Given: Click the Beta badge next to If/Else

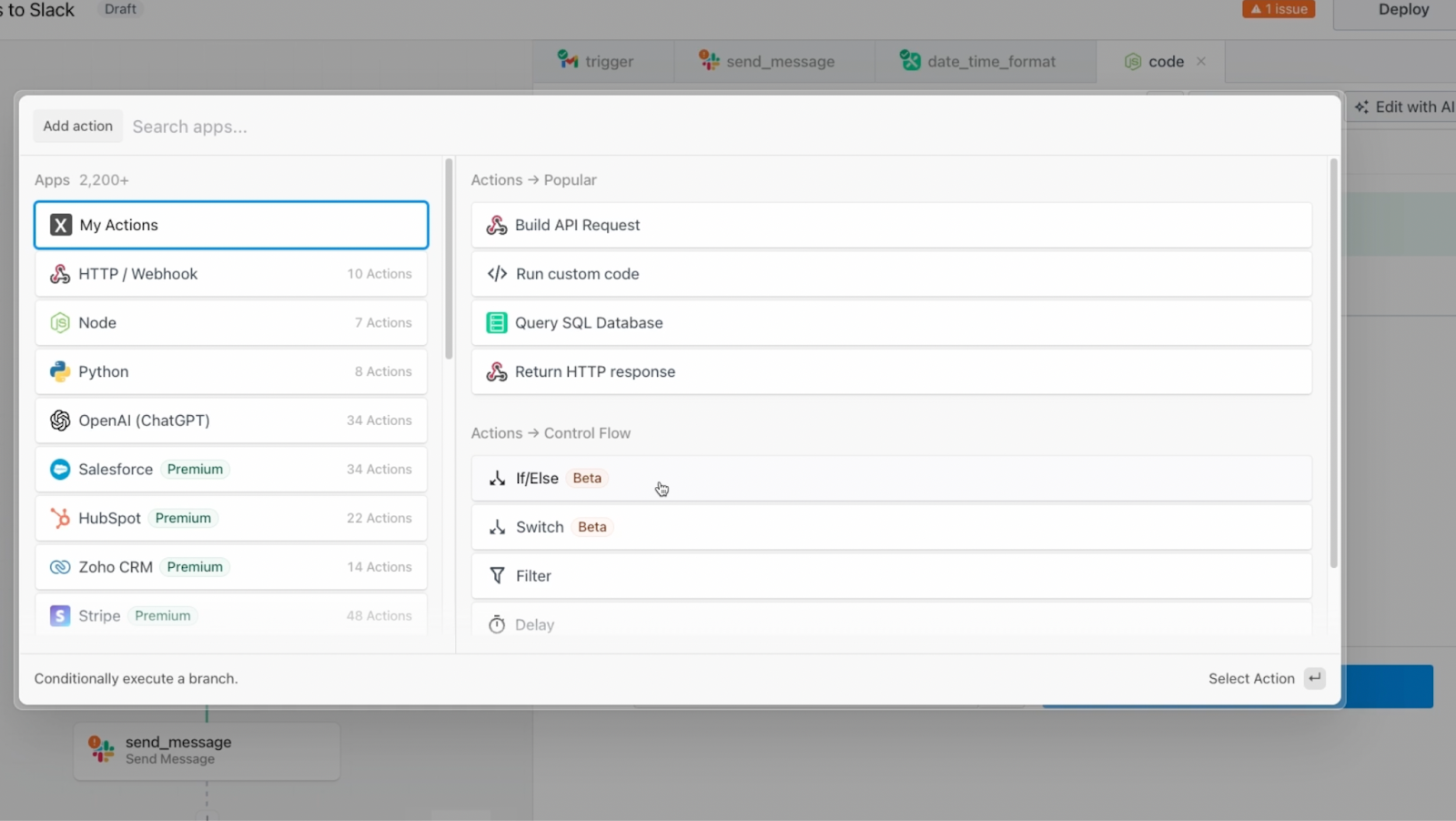Looking at the screenshot, I should [x=587, y=478].
